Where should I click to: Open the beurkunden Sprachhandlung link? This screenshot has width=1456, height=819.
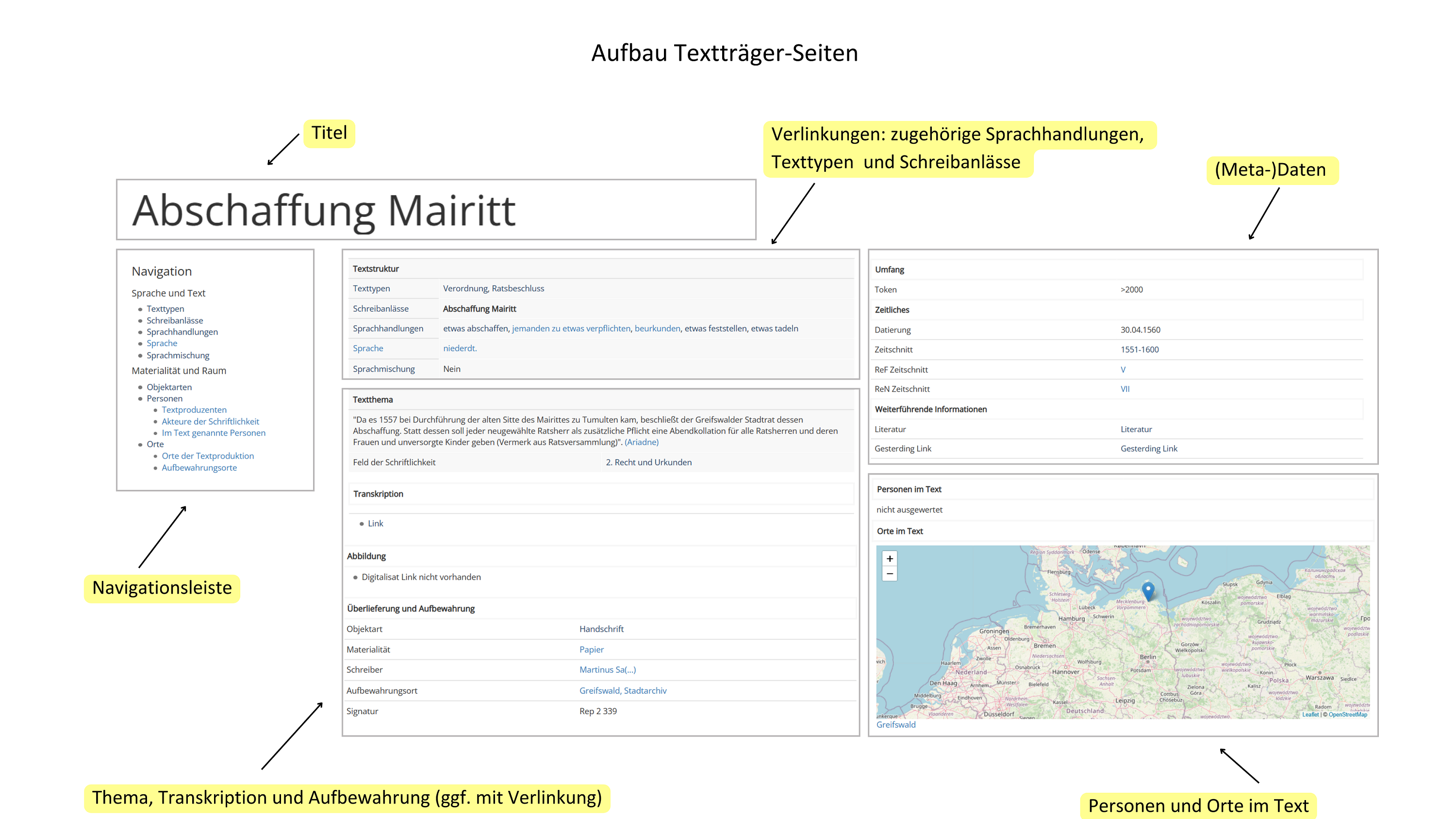point(657,328)
